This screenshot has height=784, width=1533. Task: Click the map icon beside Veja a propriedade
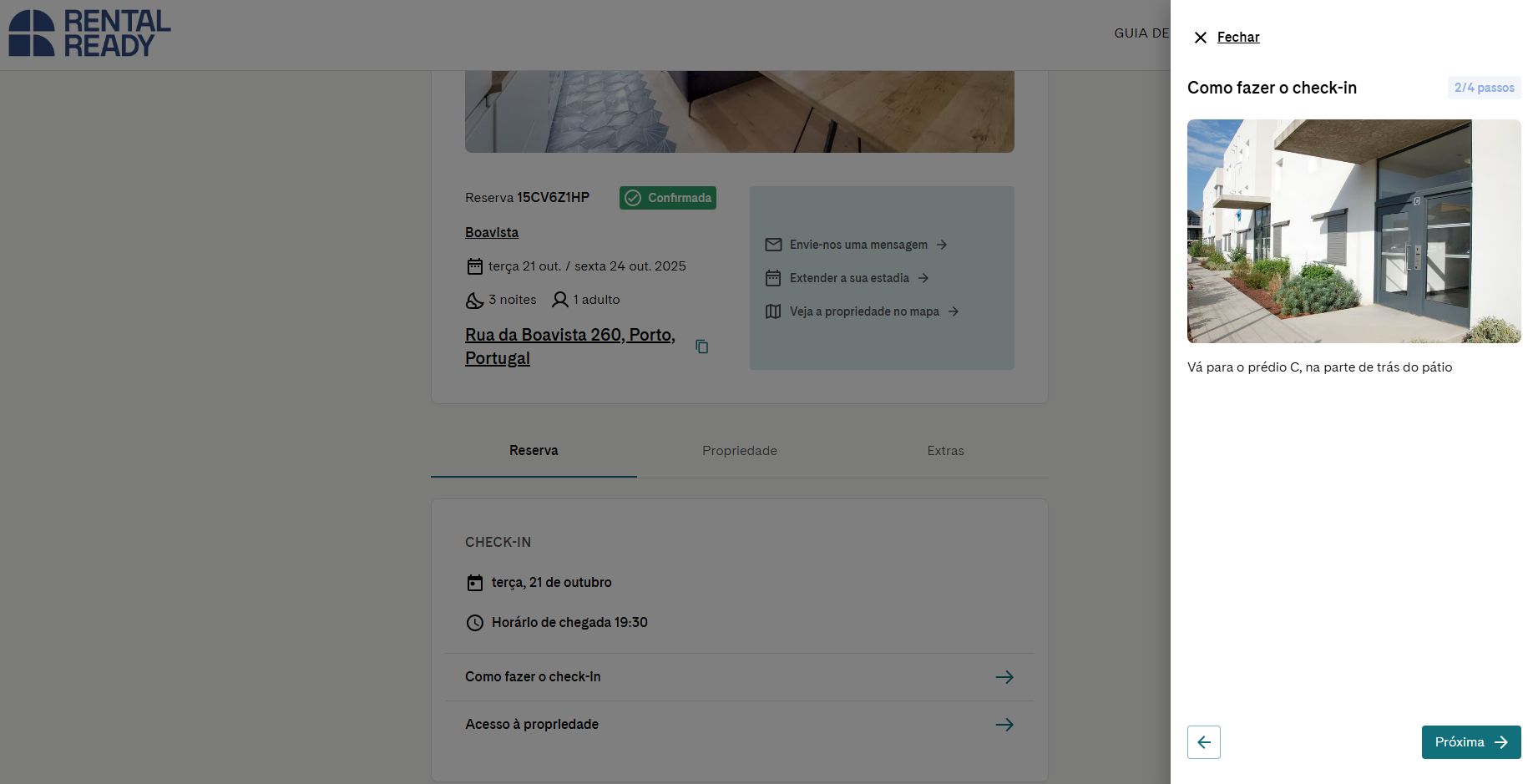pyautogui.click(x=773, y=311)
